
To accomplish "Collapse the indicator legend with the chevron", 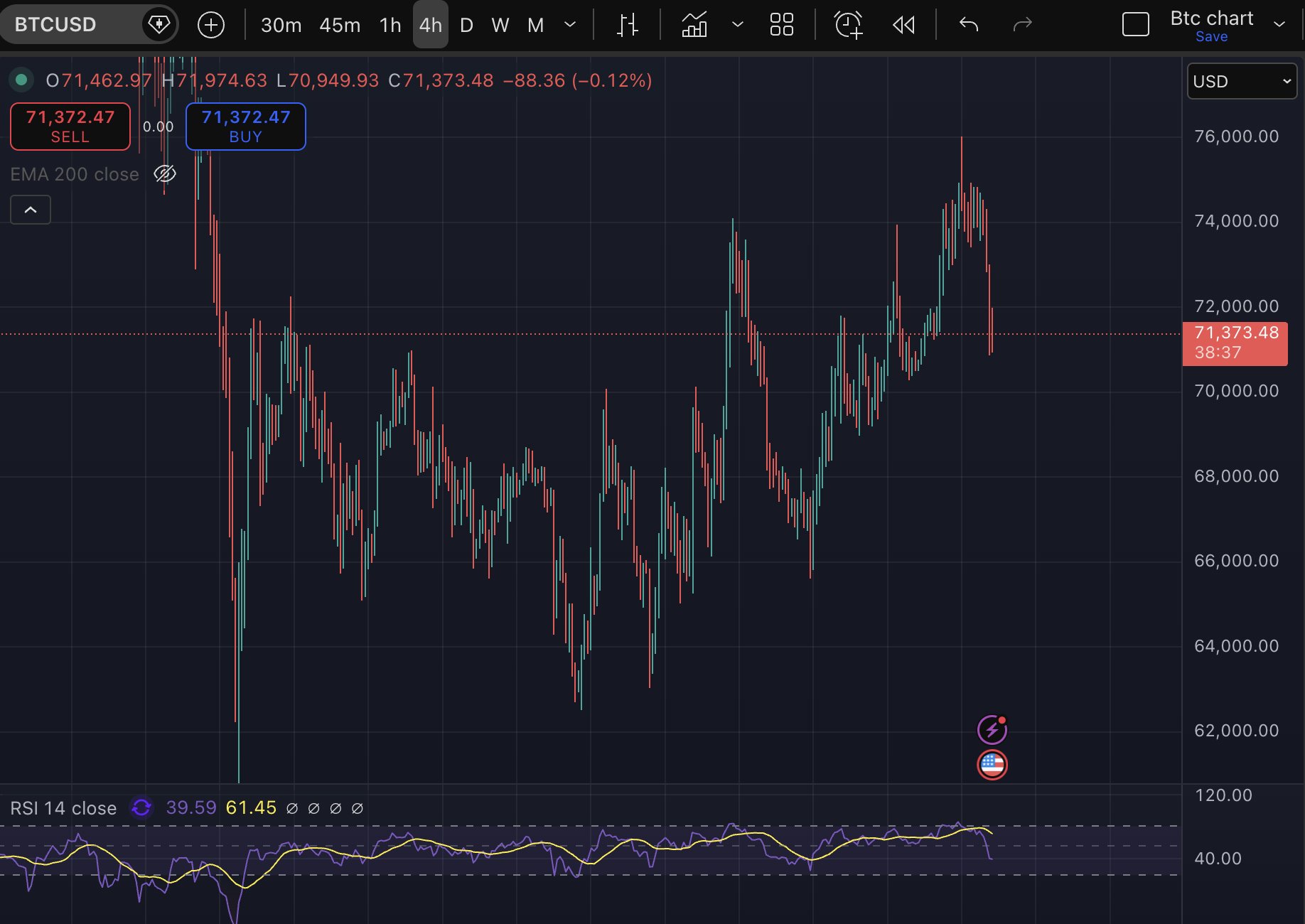I will (31, 210).
